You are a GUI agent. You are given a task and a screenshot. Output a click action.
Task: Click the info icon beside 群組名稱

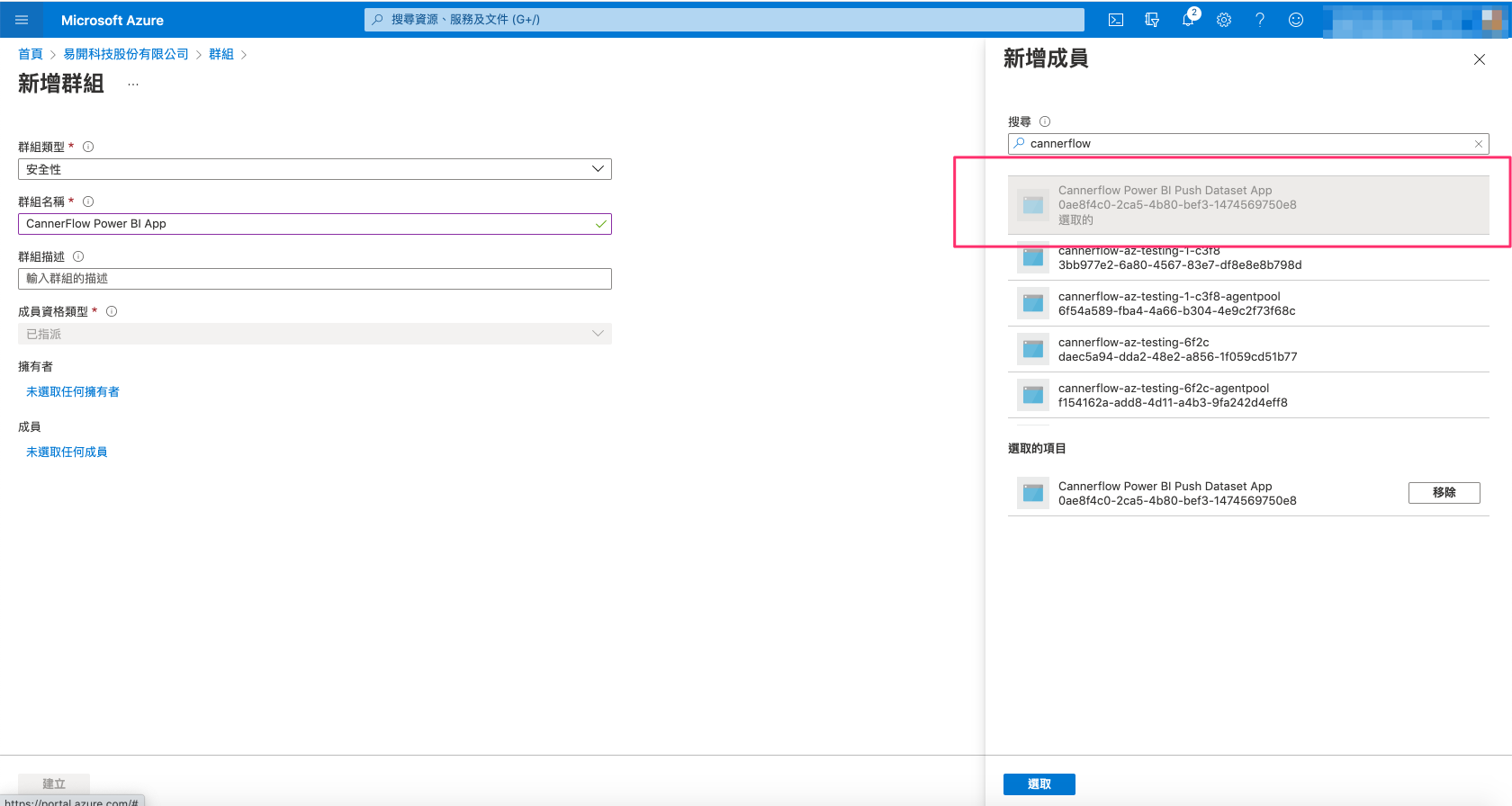click(88, 201)
